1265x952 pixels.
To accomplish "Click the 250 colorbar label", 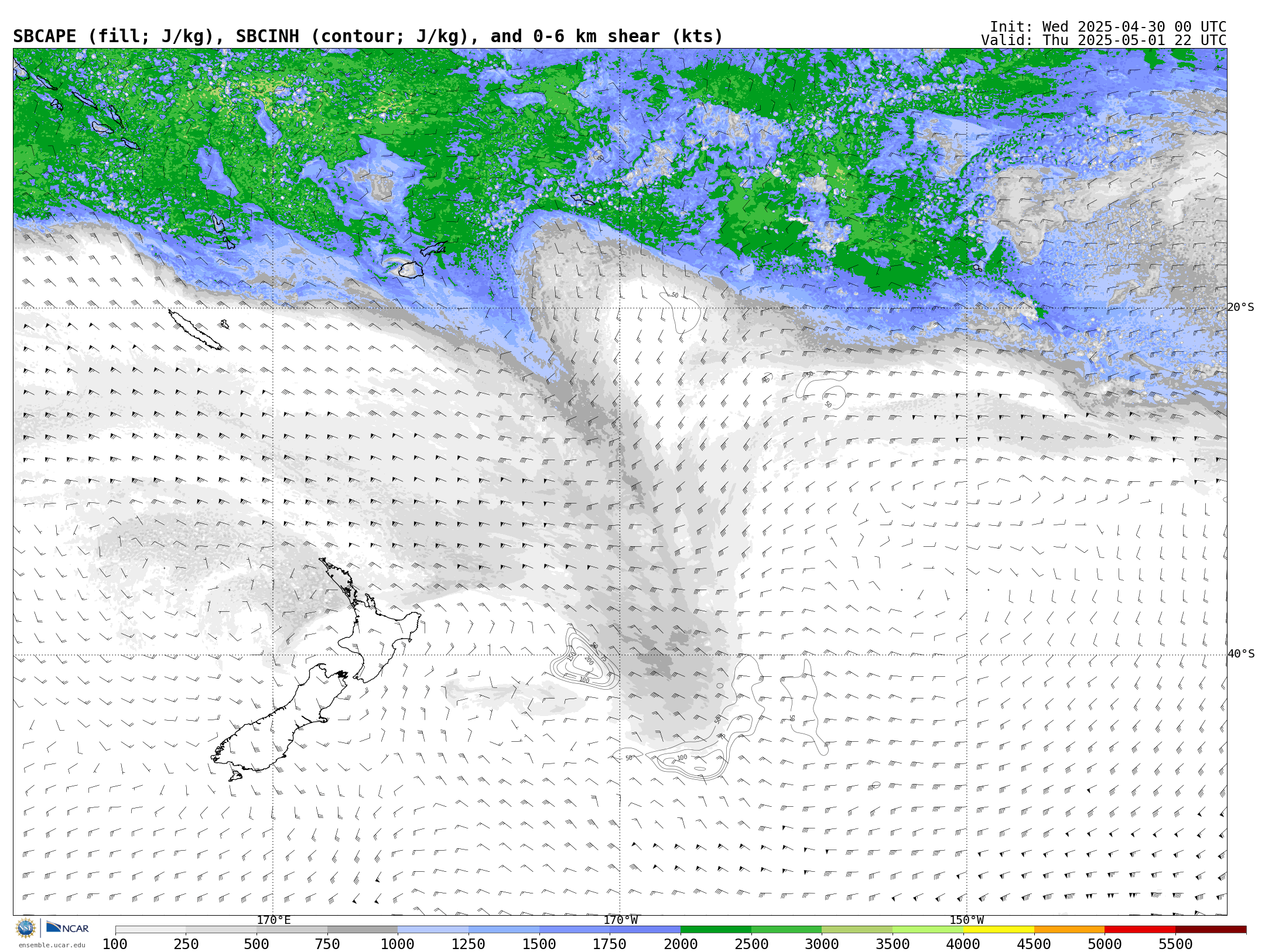I will coord(186,944).
